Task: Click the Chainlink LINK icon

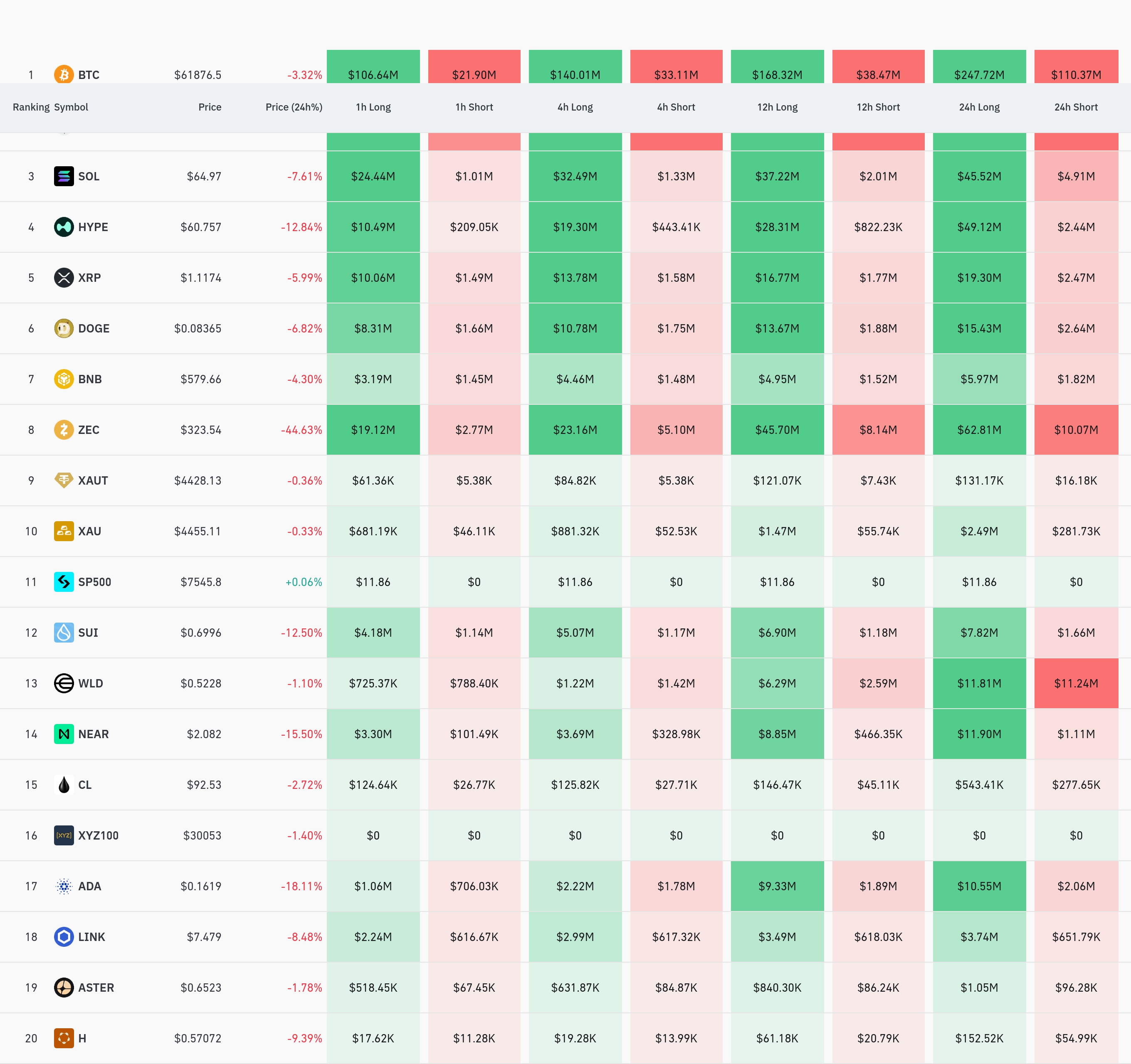Action: pyautogui.click(x=64, y=937)
